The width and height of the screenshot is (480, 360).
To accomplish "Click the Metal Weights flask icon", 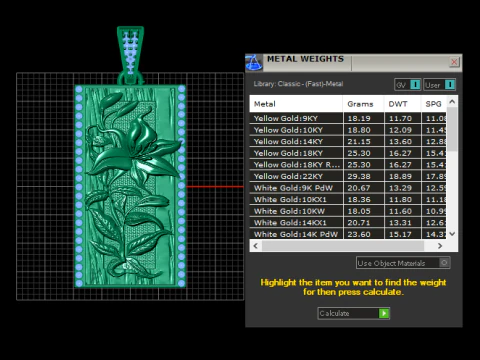I will (254, 63).
